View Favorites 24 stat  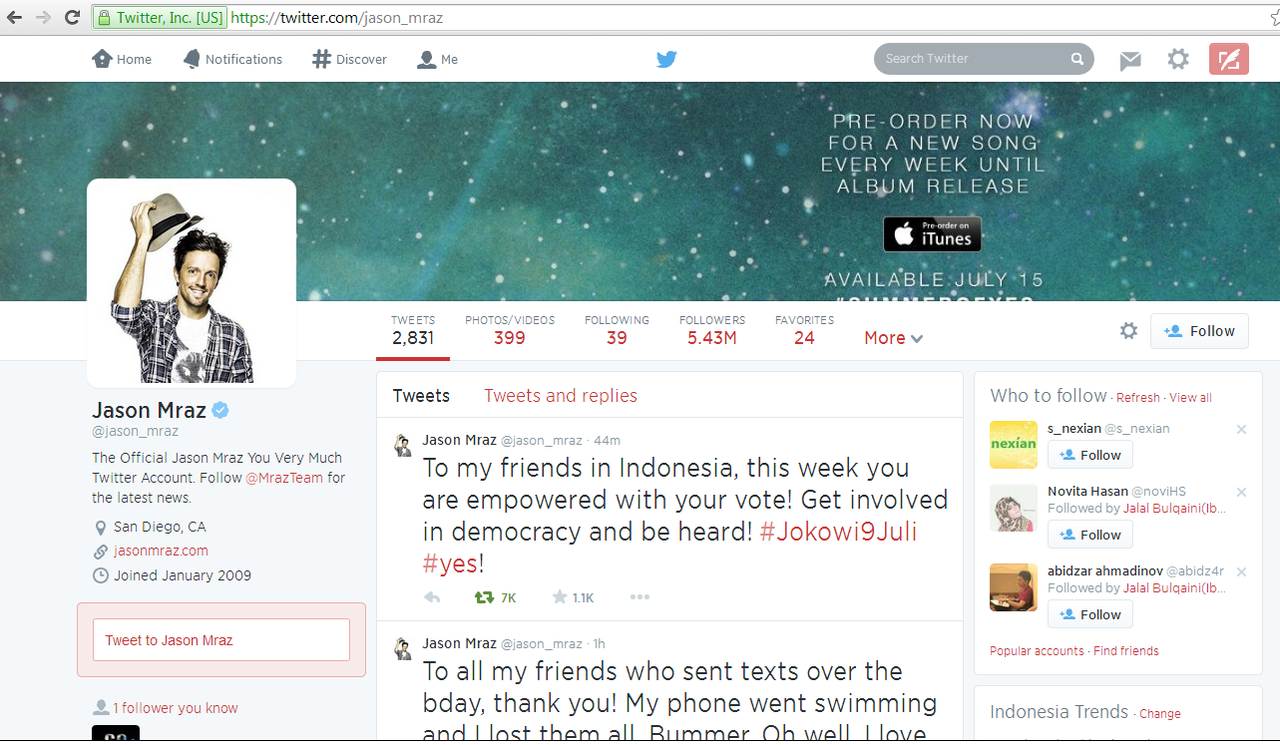click(804, 331)
